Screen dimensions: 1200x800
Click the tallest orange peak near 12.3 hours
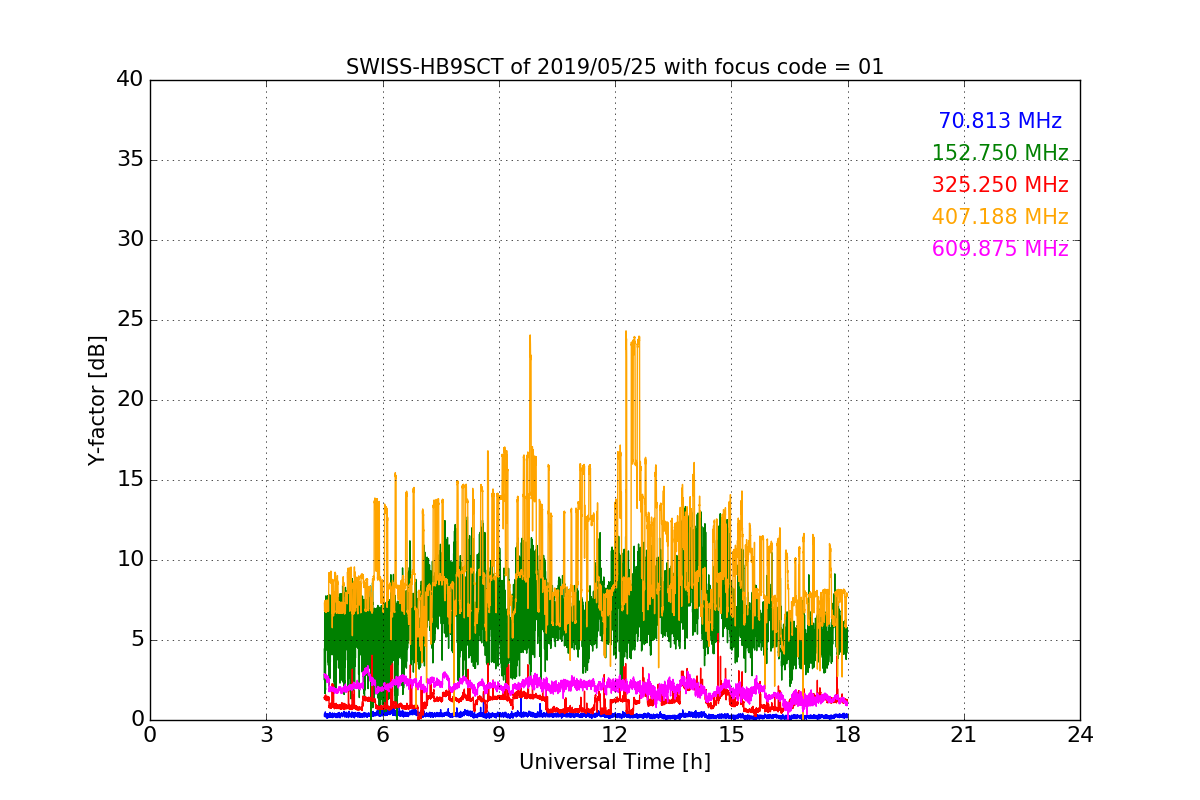tap(626, 333)
